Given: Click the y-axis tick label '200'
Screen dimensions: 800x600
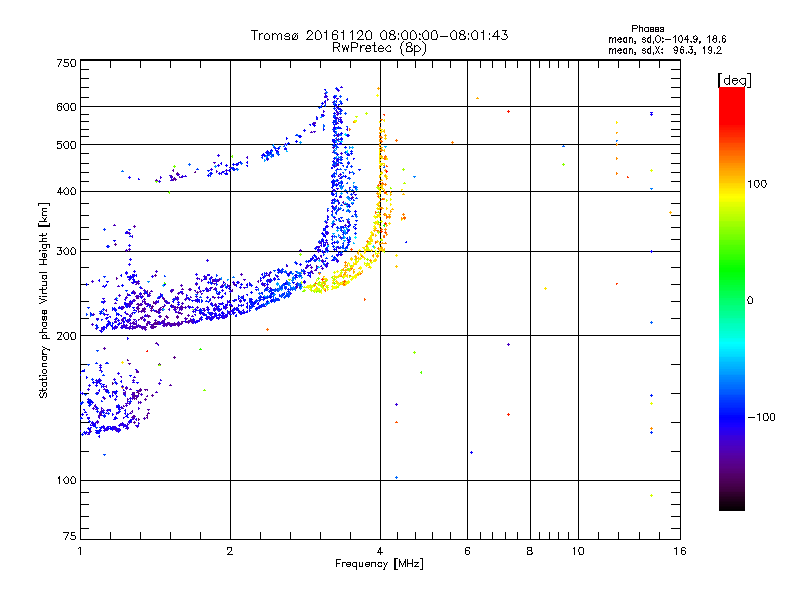Looking at the screenshot, I should tap(66, 336).
